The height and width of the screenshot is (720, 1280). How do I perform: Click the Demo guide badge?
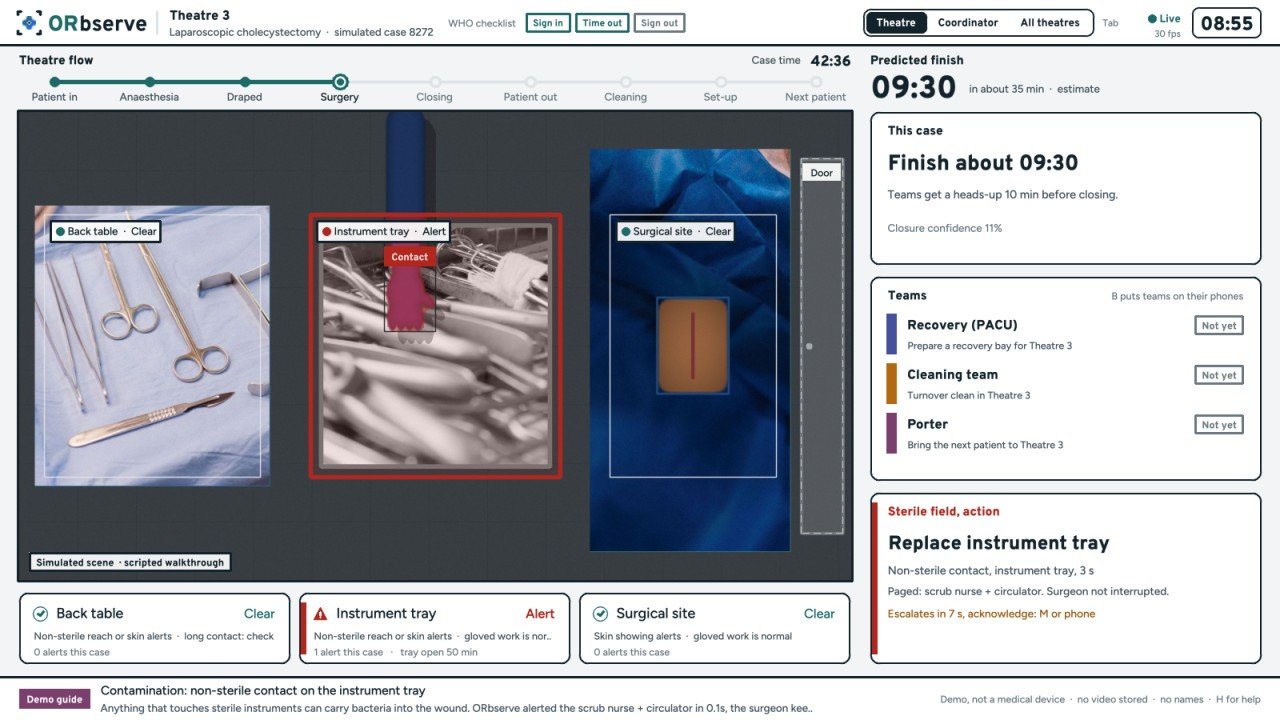tap(55, 699)
